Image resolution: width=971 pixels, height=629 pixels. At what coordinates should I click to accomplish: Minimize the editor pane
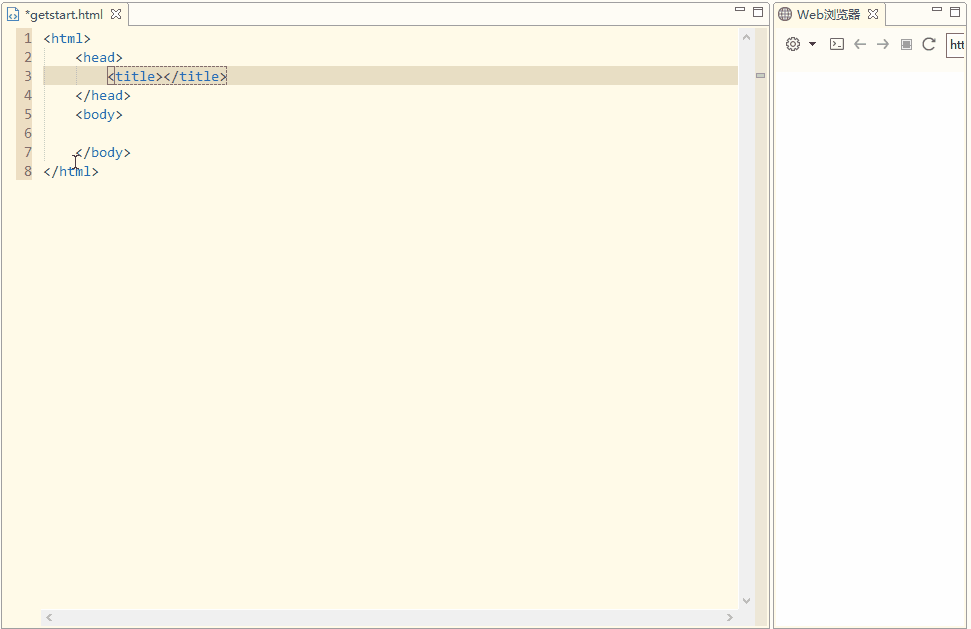[x=739, y=10]
